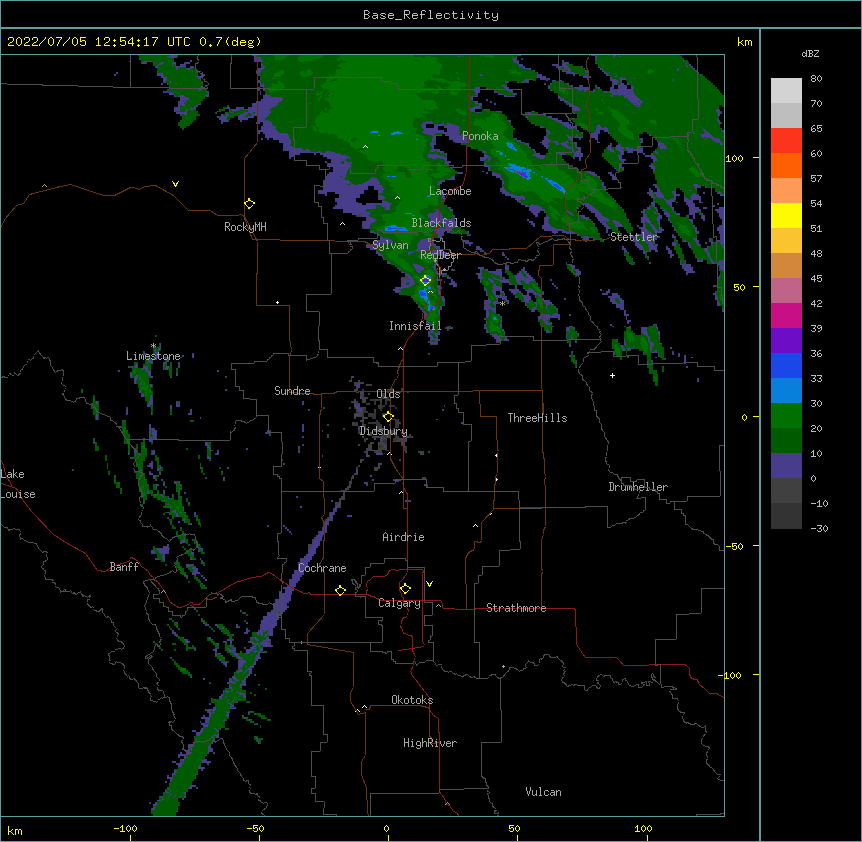
Task: Click the RockyMH label
Action: coord(245,227)
